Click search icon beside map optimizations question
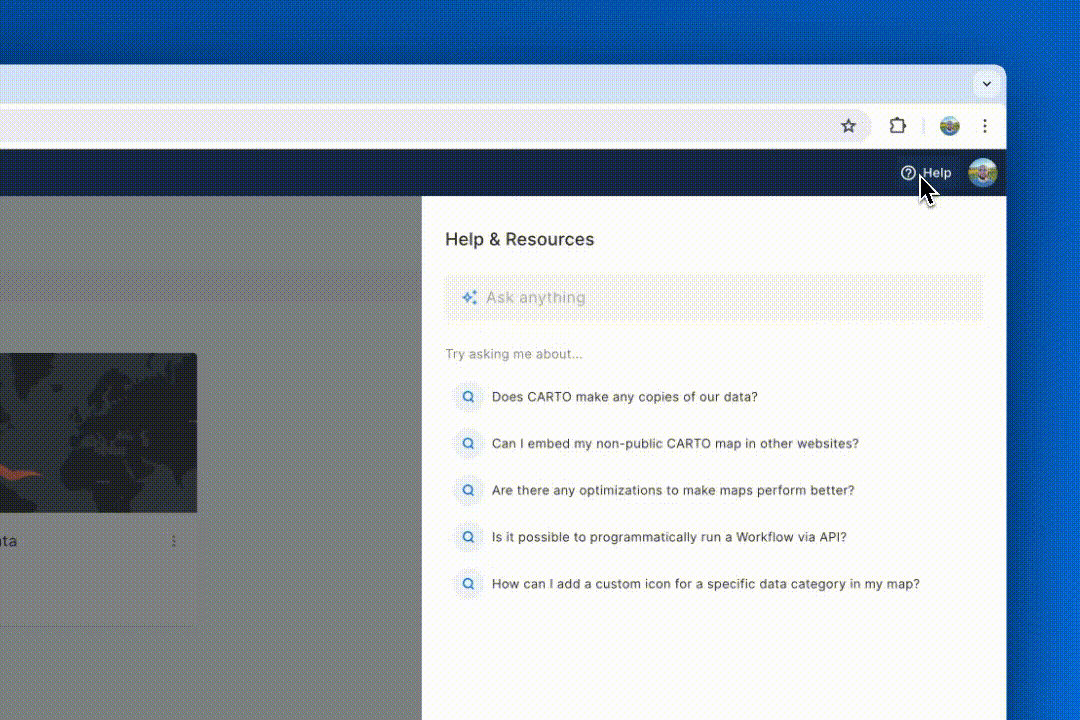Screen dimensions: 1080x720 pyautogui.click(x=467, y=490)
